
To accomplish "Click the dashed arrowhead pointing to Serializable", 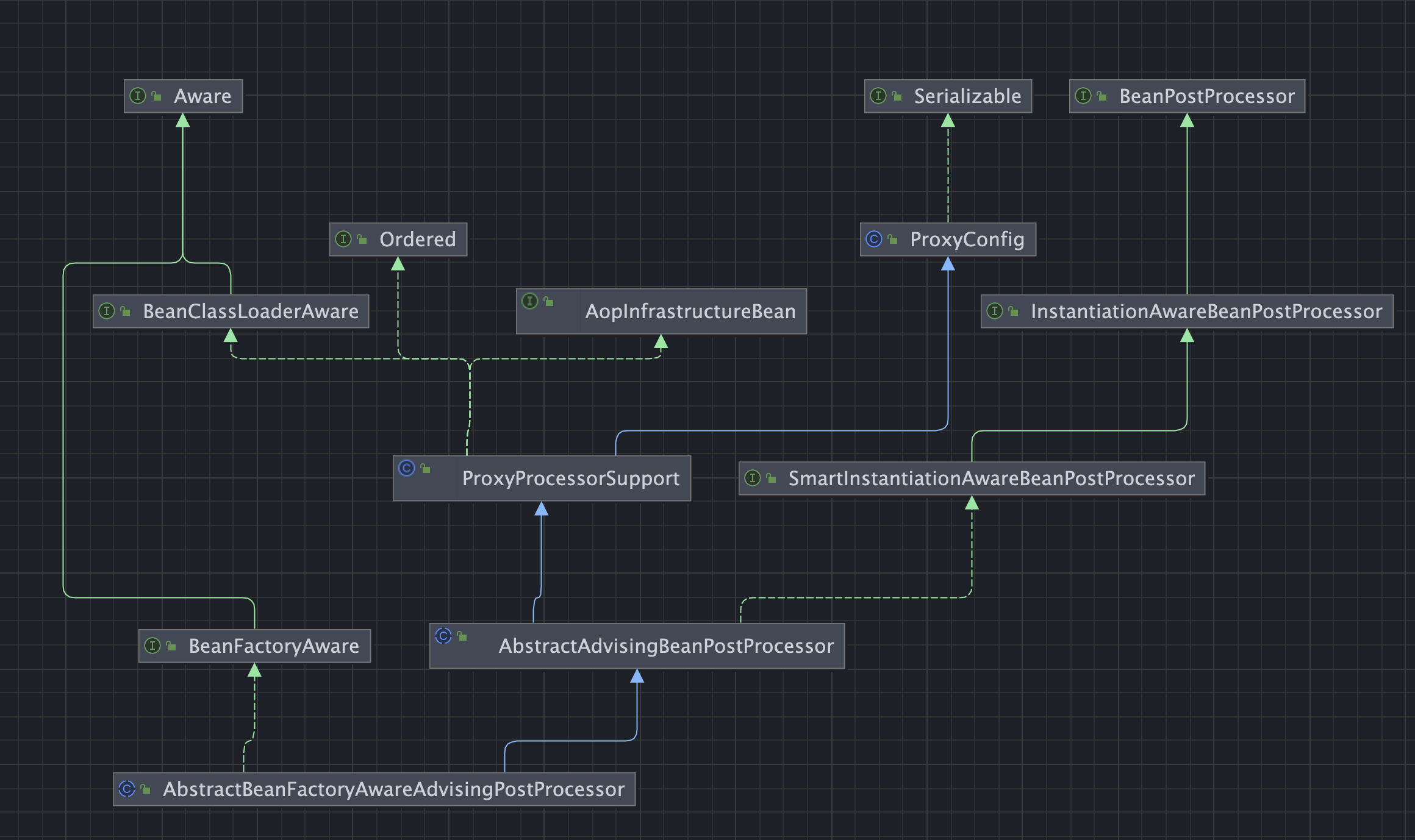I will point(948,121).
